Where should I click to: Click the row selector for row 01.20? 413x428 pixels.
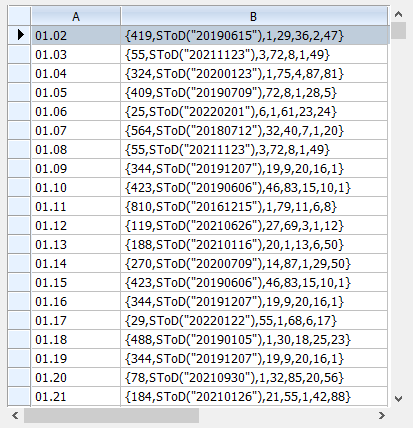point(19,377)
